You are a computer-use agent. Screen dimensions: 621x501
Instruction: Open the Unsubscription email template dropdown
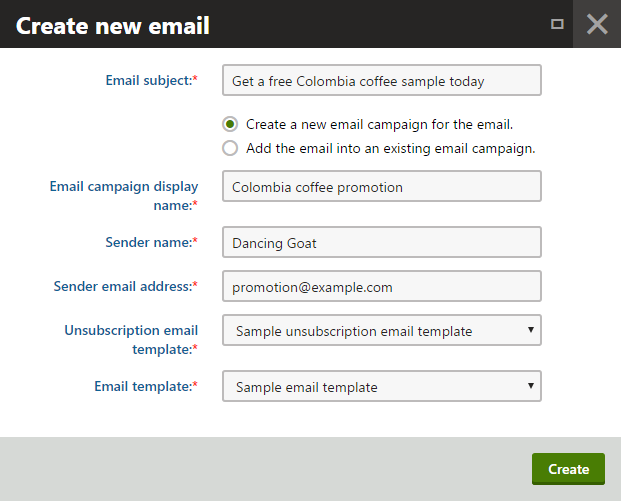(382, 330)
